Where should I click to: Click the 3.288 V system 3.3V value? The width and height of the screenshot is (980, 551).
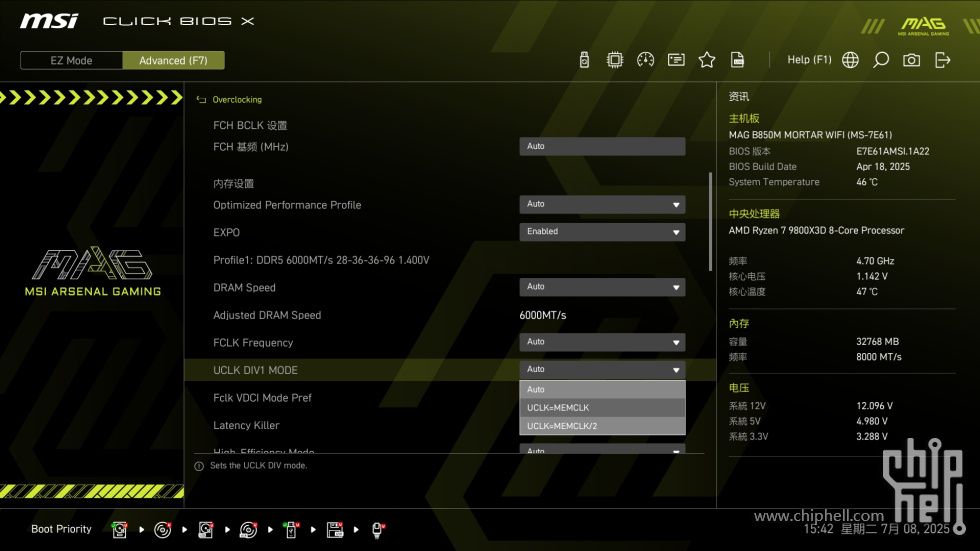coord(872,436)
